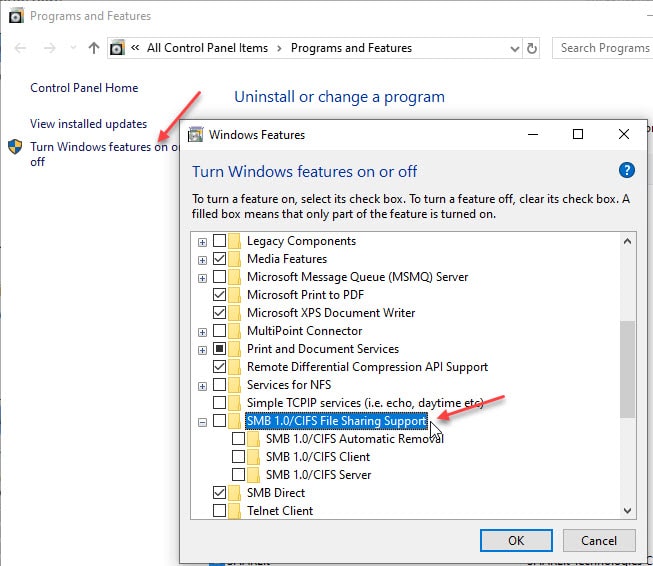
Task: Uncheck the Media Features checkbox
Action: tap(219, 259)
